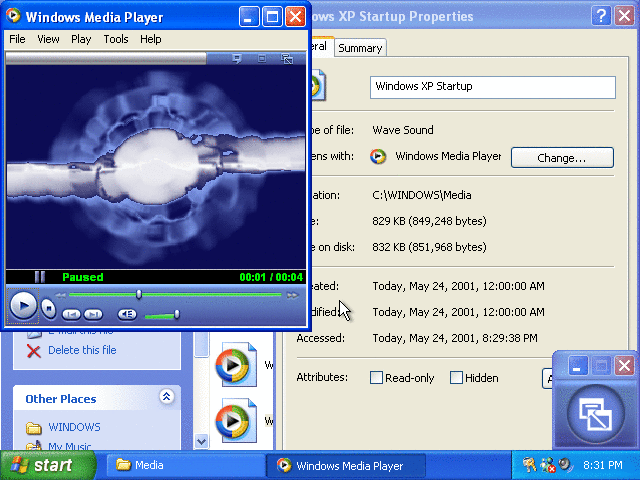The height and width of the screenshot is (480, 640).
Task: Switch to the Summary tab in Properties
Action: (x=360, y=48)
